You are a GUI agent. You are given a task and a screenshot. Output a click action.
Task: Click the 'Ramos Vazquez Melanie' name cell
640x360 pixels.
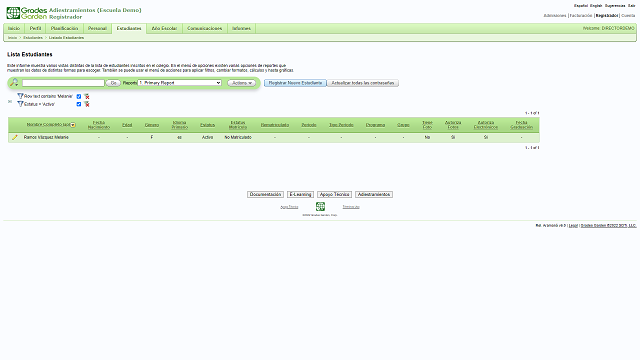click(x=46, y=138)
